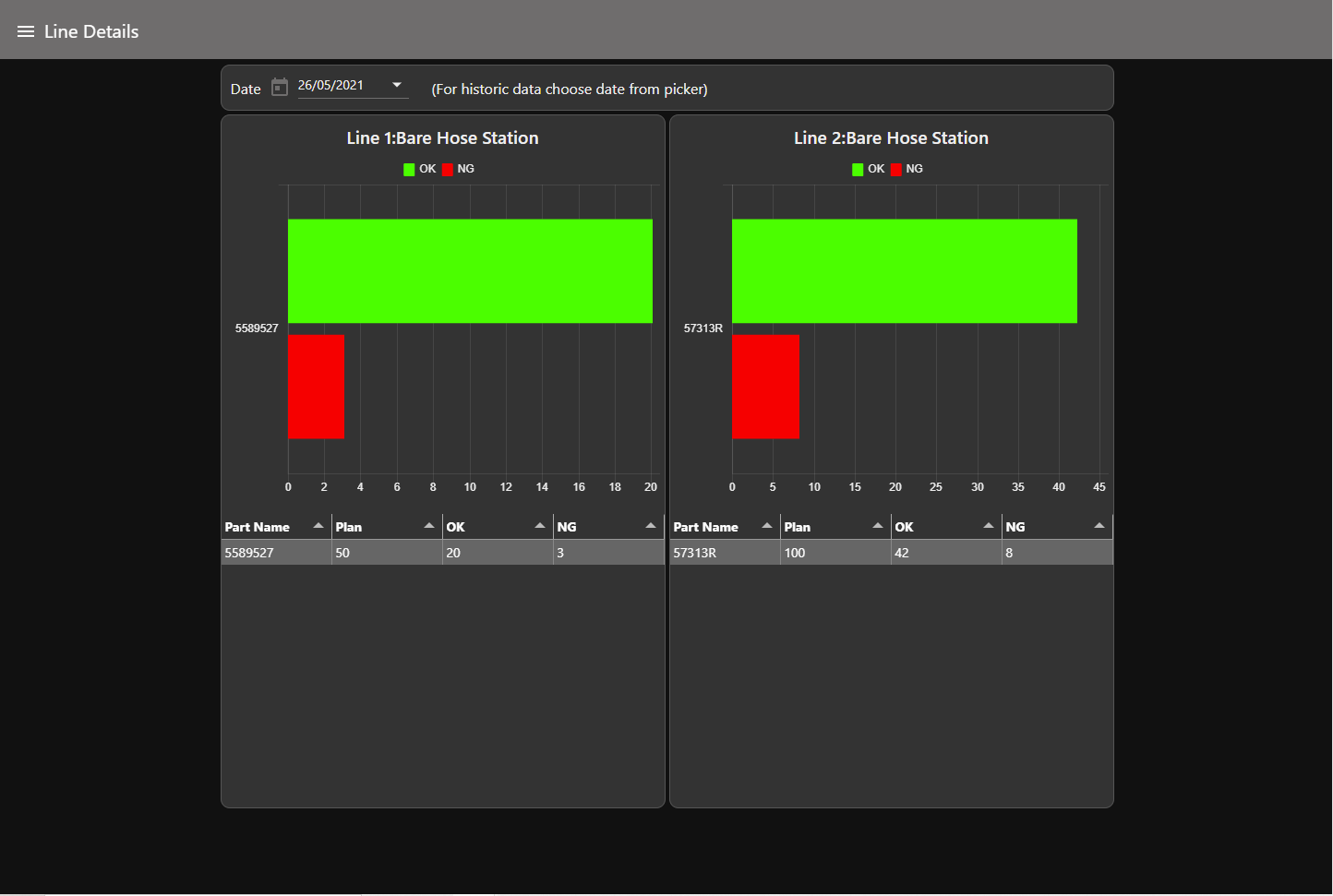Viewport: 1333px width, 896px height.
Task: Sort Line 2 table by OK arrow
Action: [989, 526]
